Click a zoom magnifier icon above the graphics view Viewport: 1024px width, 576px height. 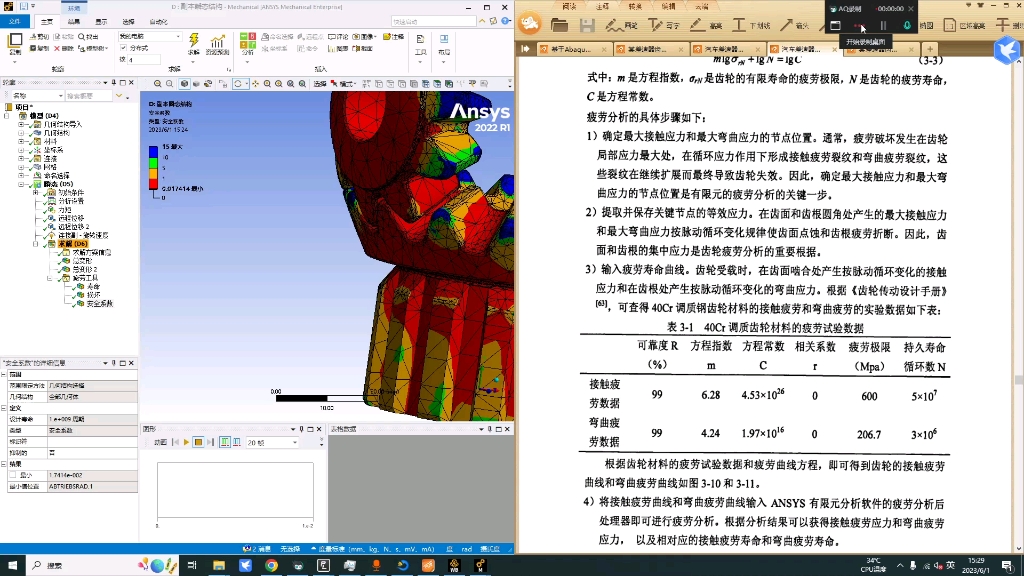pyautogui.click(x=158, y=85)
